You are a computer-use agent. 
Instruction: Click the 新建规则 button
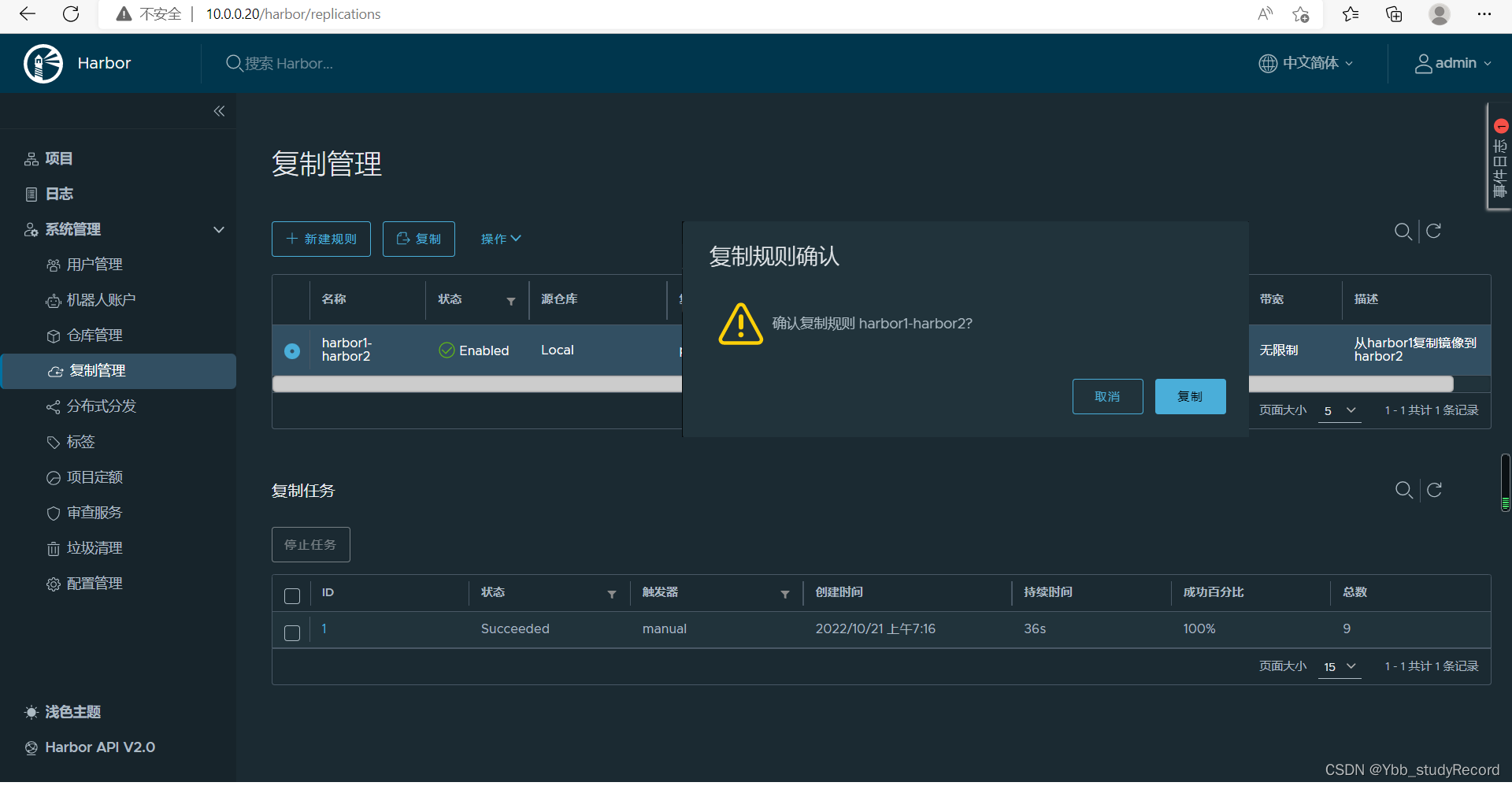[x=321, y=239]
